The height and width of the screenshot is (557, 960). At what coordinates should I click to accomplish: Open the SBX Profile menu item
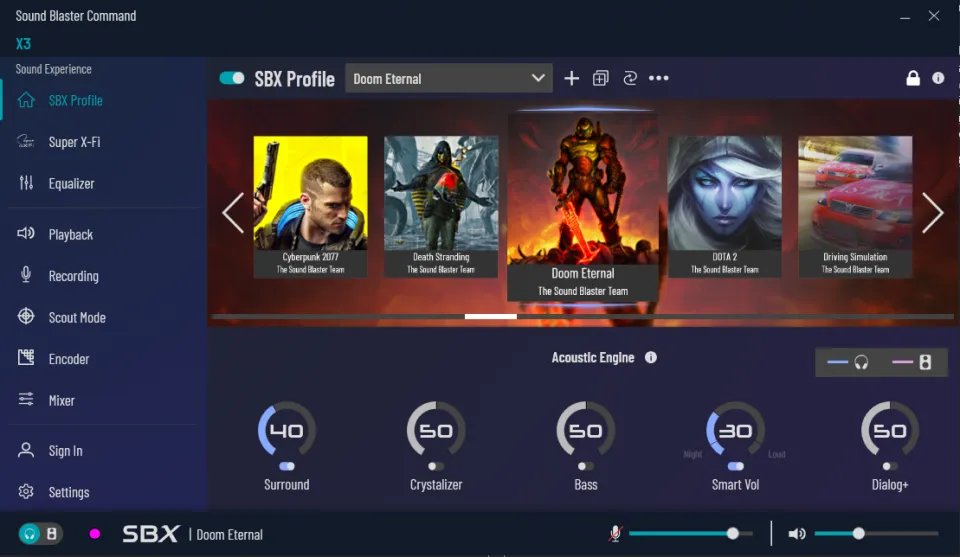coord(75,100)
